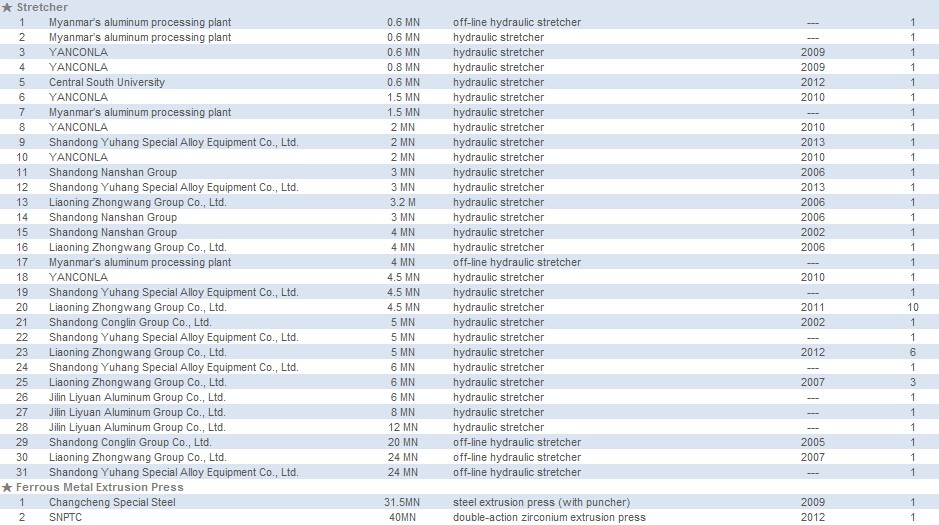Click YANCONLA in the 4.5 MN row 18
939x525 pixels.
(x=78, y=277)
